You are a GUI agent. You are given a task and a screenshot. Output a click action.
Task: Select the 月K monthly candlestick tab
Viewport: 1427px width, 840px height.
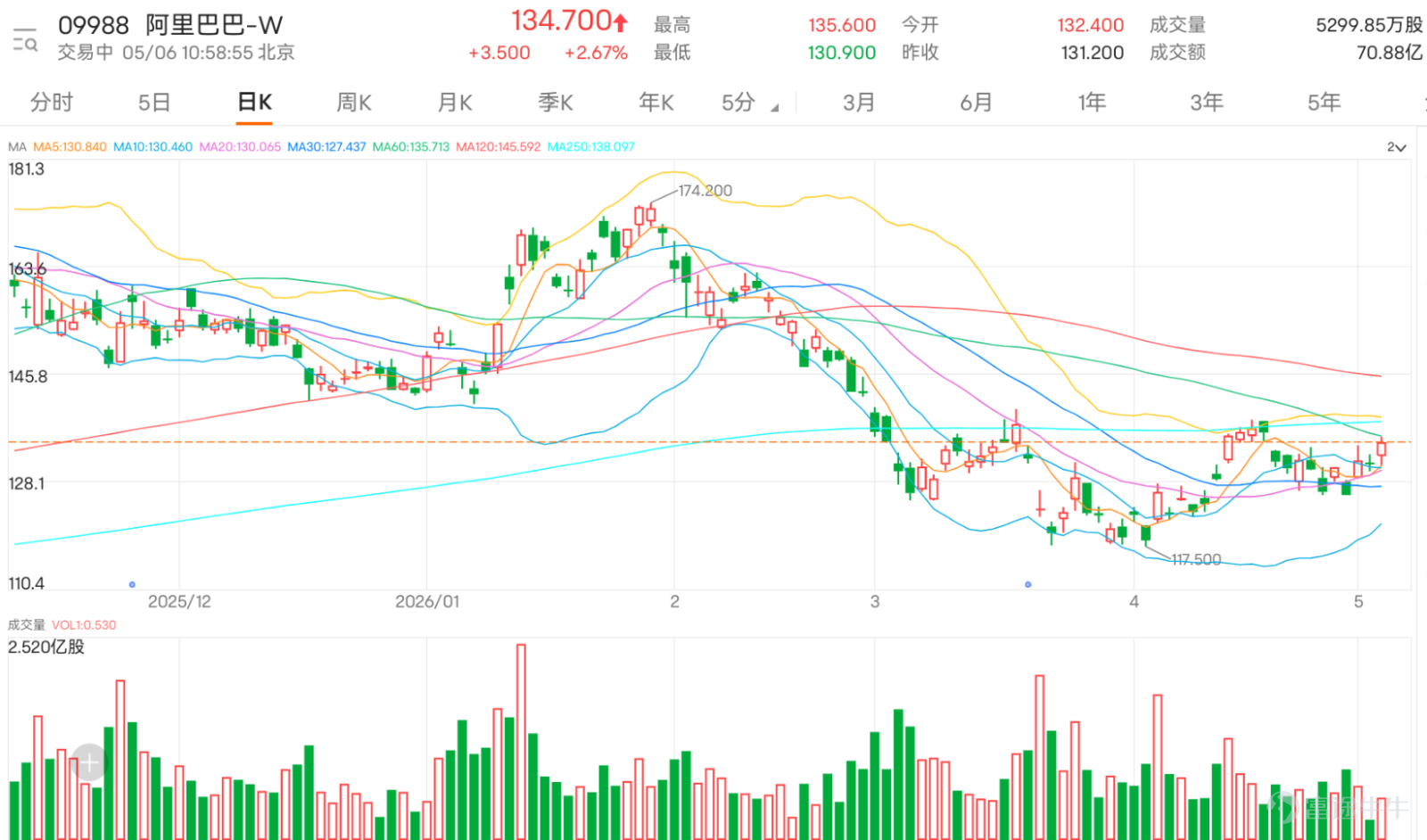coord(455,103)
